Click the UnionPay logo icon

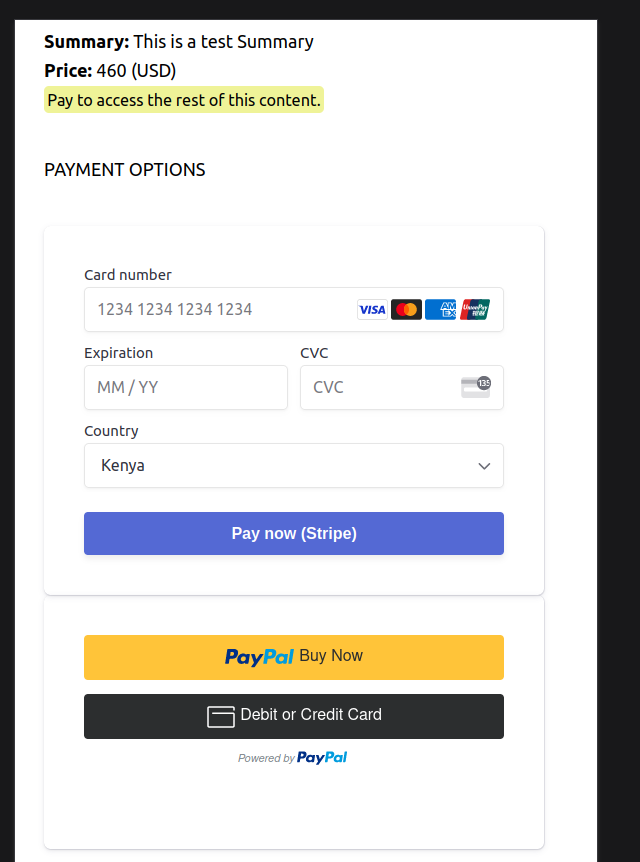pos(475,310)
